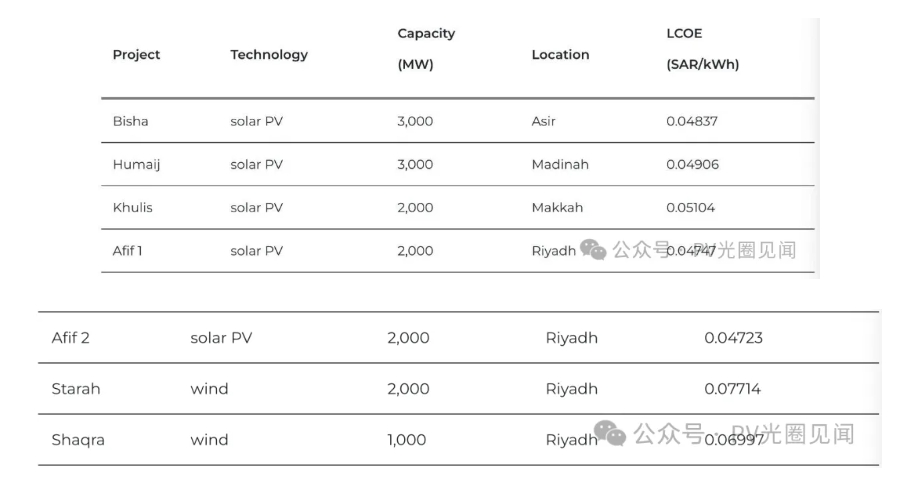This screenshot has width=911, height=485.
Task: Select the LCOE (SAR/kWh) column header
Action: click(702, 48)
